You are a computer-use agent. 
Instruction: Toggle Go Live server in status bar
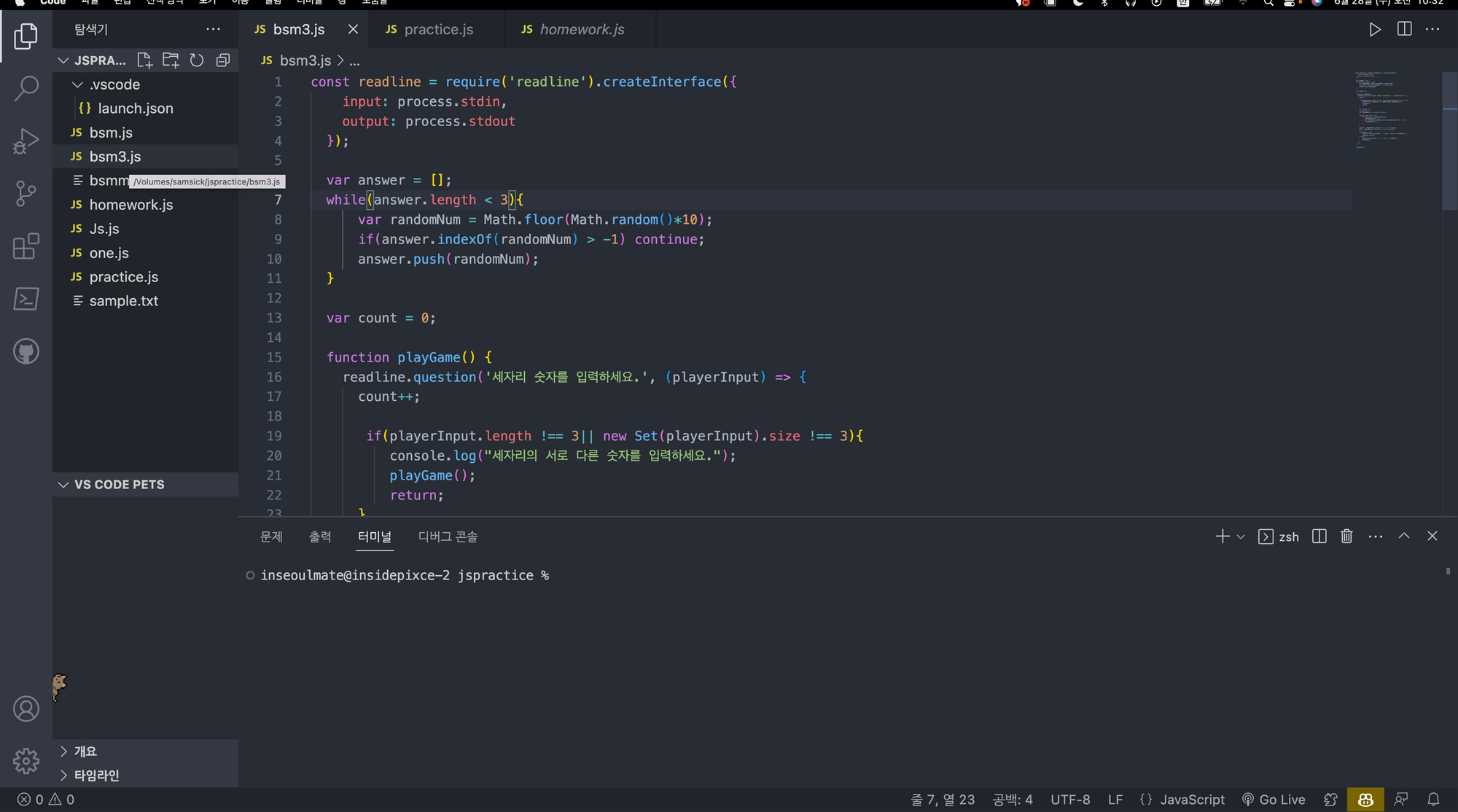[x=1274, y=800]
